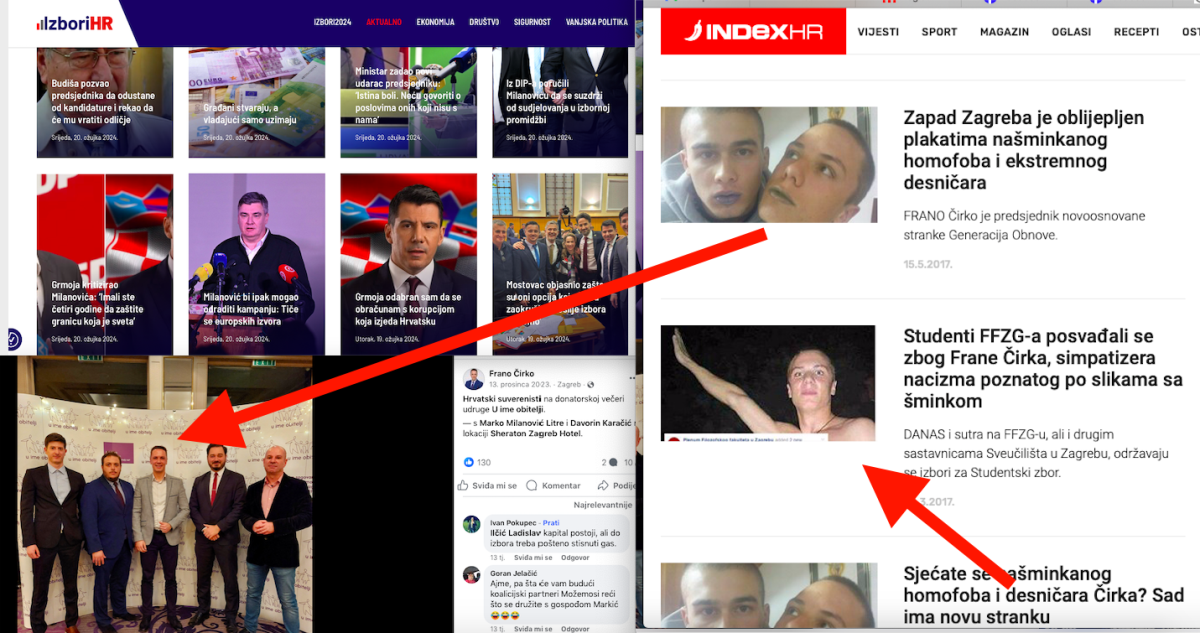Image resolution: width=1200 pixels, height=633 pixels.
Task: Open the 'Ministar zadao novi udarac' article card
Action: point(408,102)
